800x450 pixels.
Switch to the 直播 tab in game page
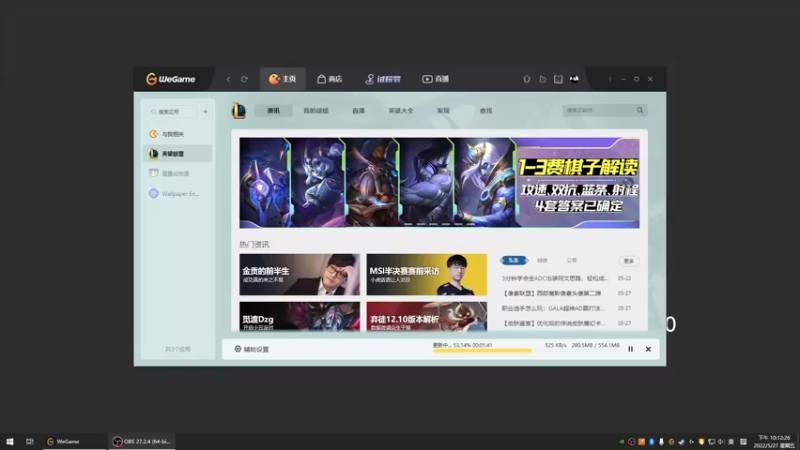tap(358, 111)
